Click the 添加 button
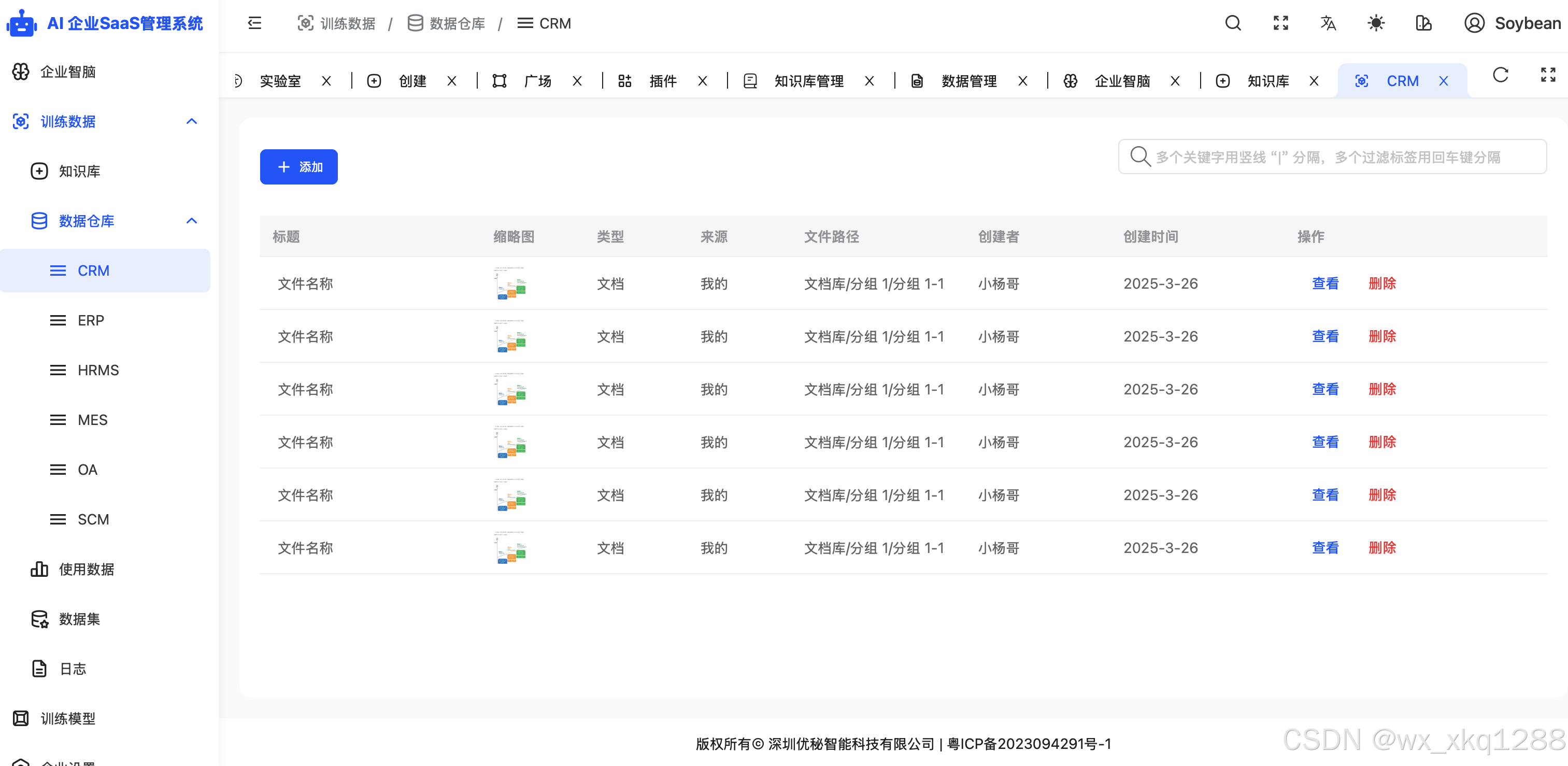 click(298, 167)
